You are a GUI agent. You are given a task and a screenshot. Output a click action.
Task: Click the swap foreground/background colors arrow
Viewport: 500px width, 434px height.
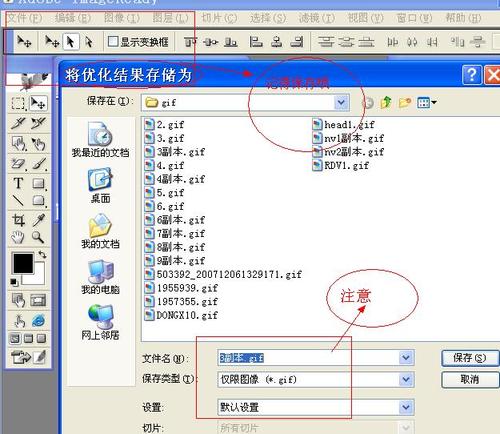[42, 255]
